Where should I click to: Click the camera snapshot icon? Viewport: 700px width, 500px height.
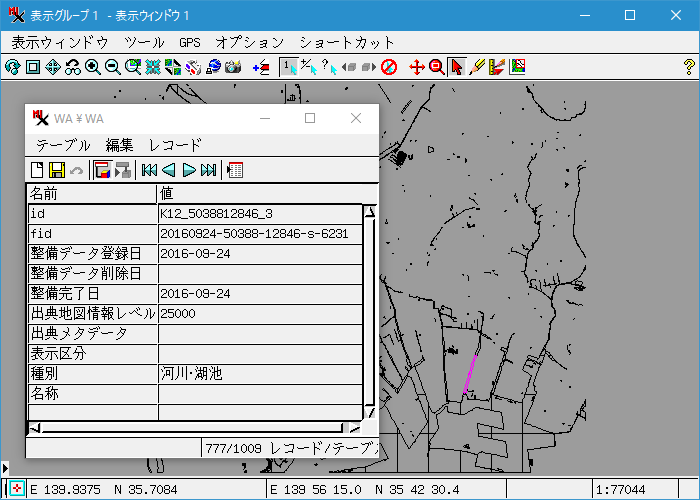pyautogui.click(x=234, y=67)
